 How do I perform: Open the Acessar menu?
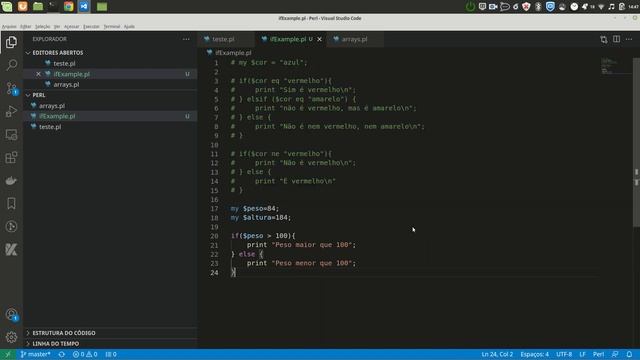point(71,27)
